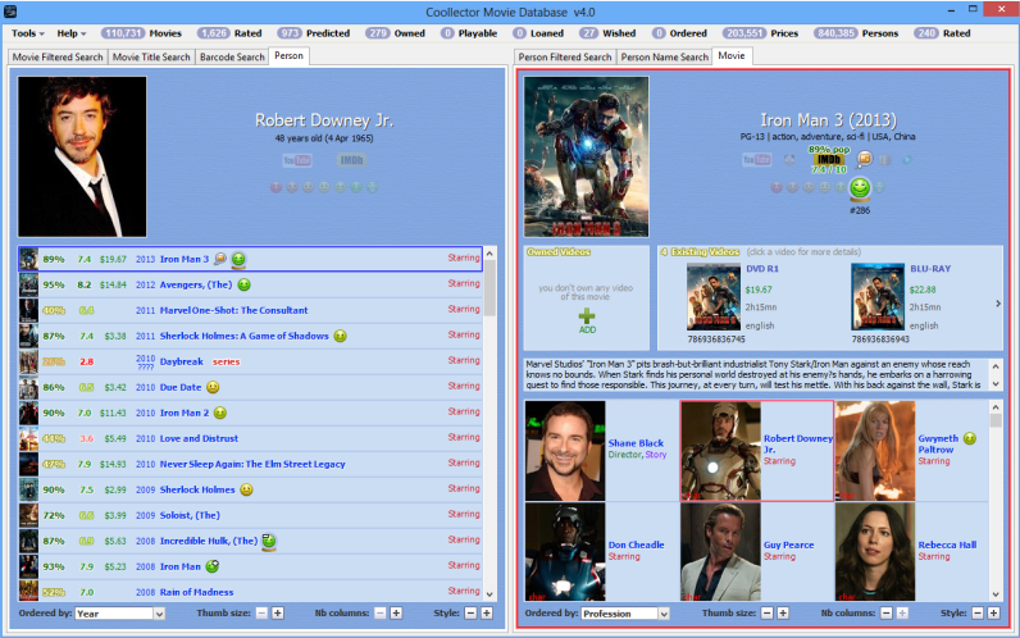The height and width of the screenshot is (638, 1020).
Task: Increase Style in the movie panel
Action: [993, 613]
